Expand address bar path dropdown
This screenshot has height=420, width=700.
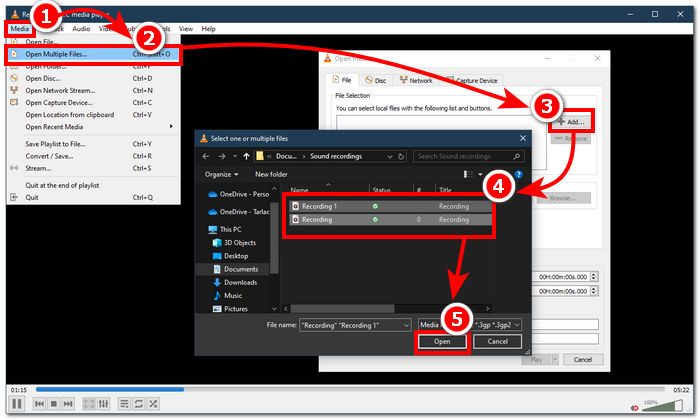coord(390,157)
